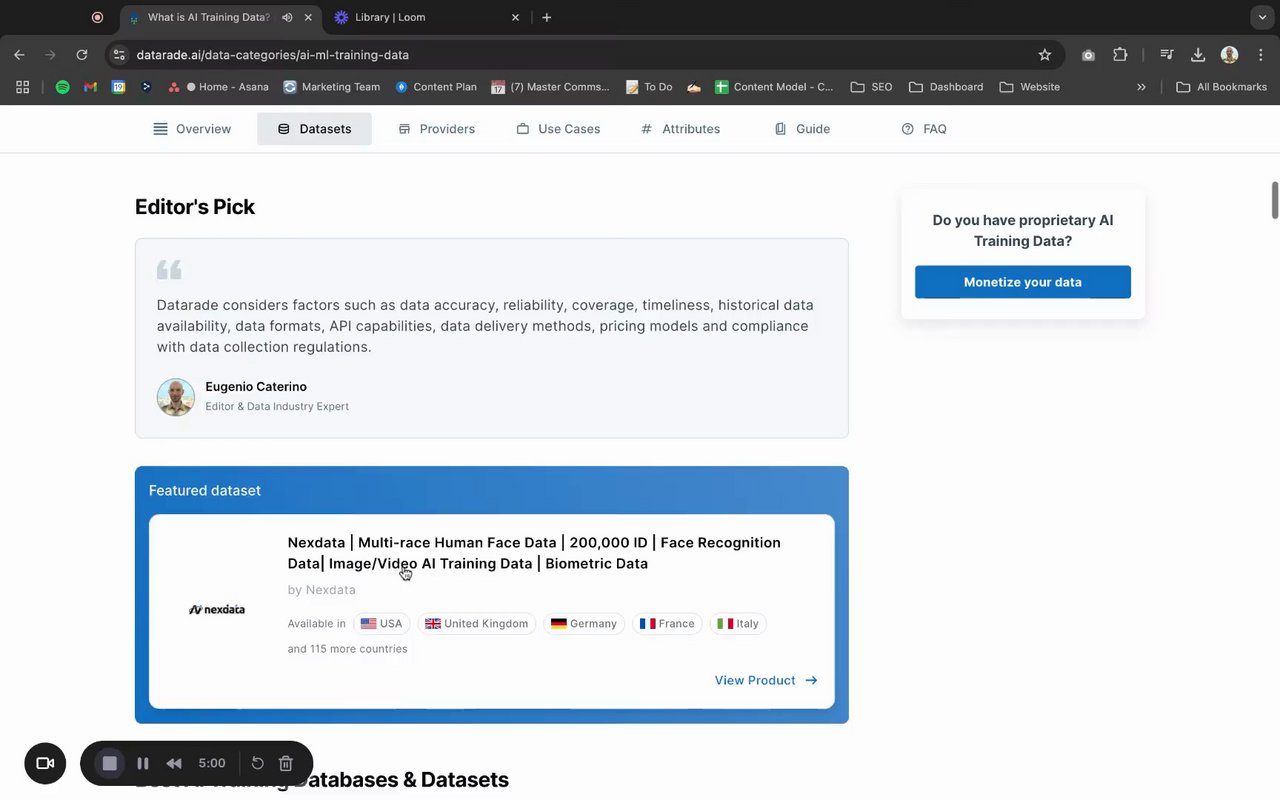Select the USA country tag
Viewport: 1280px width, 800px height.
tap(381, 624)
